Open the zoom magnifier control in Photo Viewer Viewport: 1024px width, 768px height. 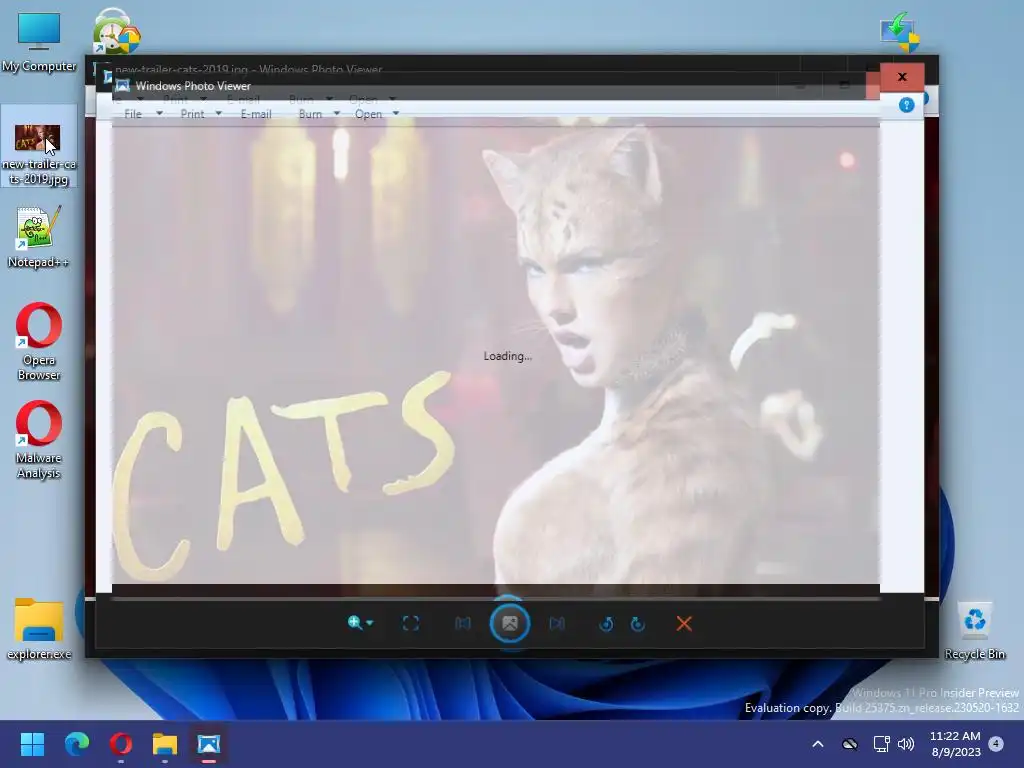click(x=355, y=622)
